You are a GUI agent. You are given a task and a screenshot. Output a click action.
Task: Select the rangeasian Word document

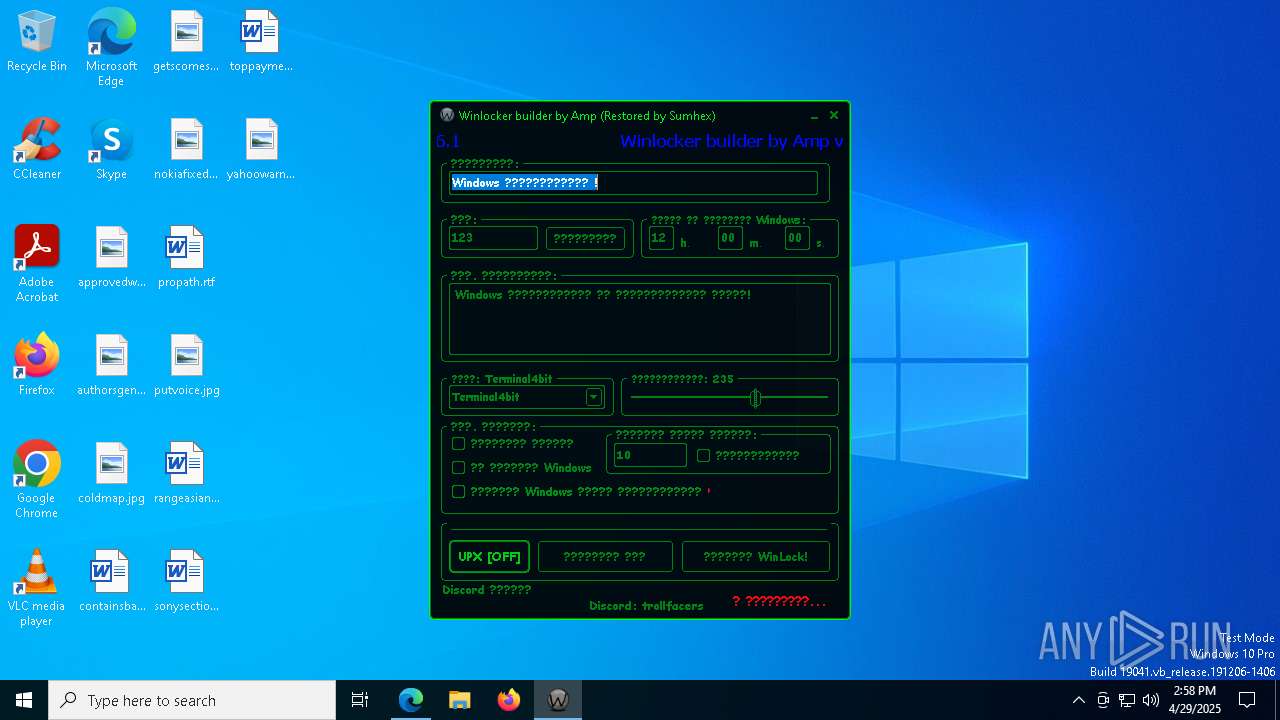pos(186,474)
